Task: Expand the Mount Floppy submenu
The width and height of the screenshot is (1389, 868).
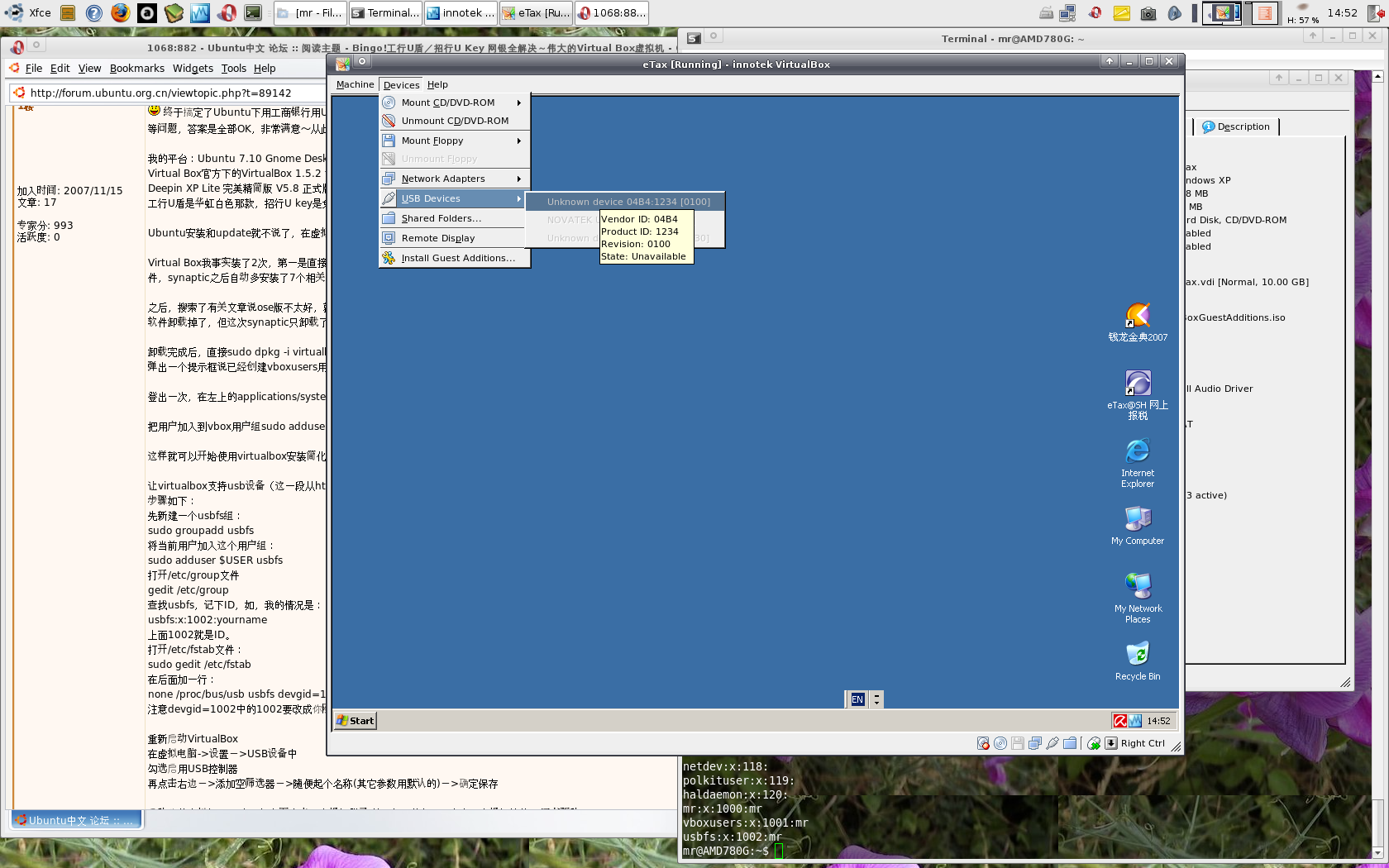Action: point(454,141)
